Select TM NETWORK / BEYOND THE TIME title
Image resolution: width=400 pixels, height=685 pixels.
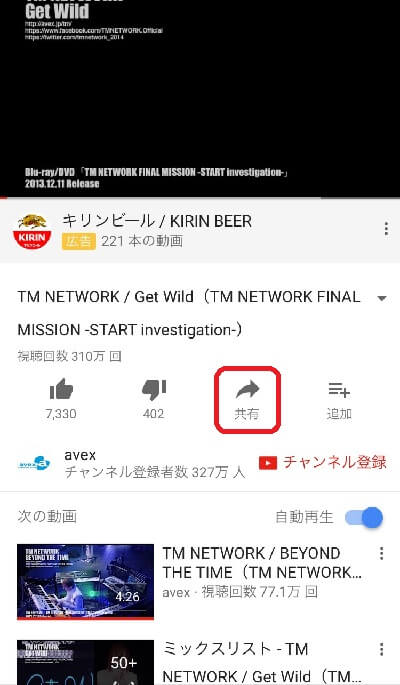262,563
